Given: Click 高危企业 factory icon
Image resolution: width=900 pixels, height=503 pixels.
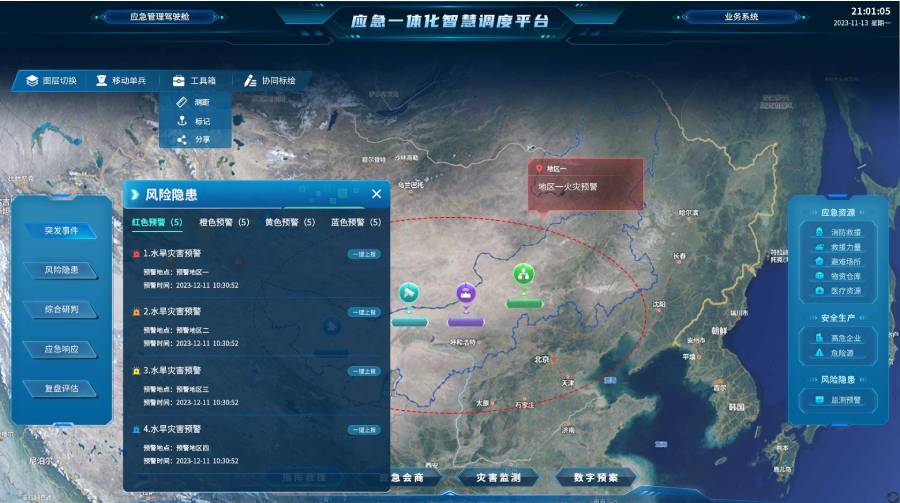Looking at the screenshot, I should tap(820, 338).
